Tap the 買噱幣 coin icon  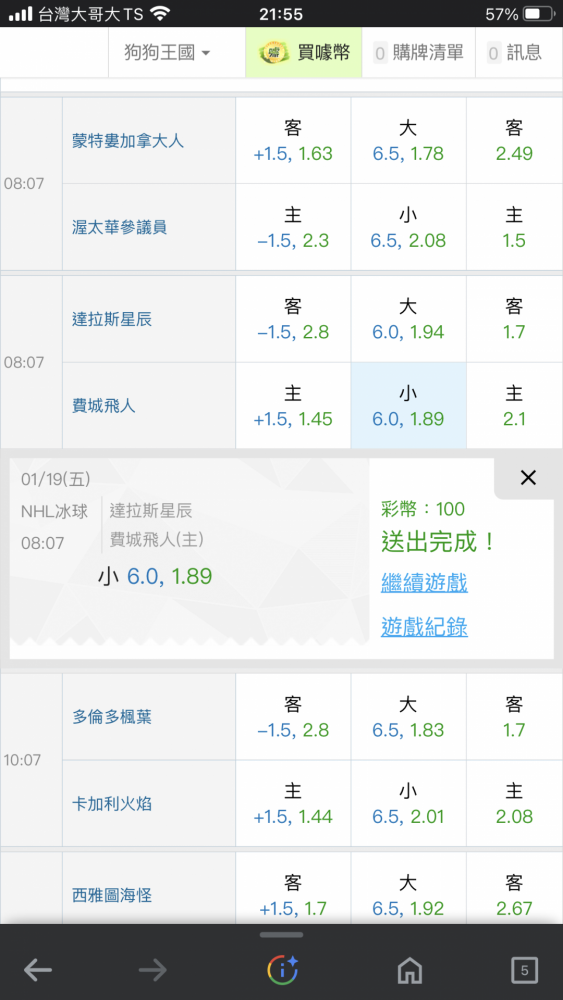tap(274, 53)
